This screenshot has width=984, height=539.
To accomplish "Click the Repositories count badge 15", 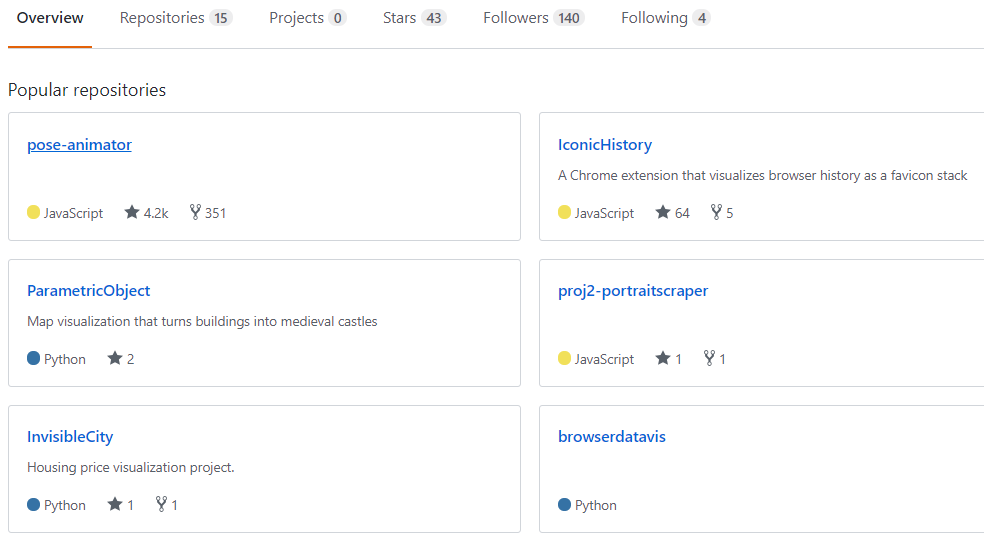I will [x=221, y=18].
